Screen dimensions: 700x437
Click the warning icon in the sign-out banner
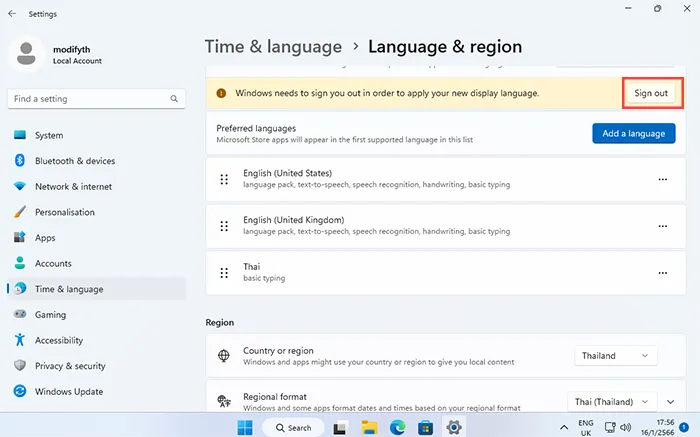click(221, 93)
